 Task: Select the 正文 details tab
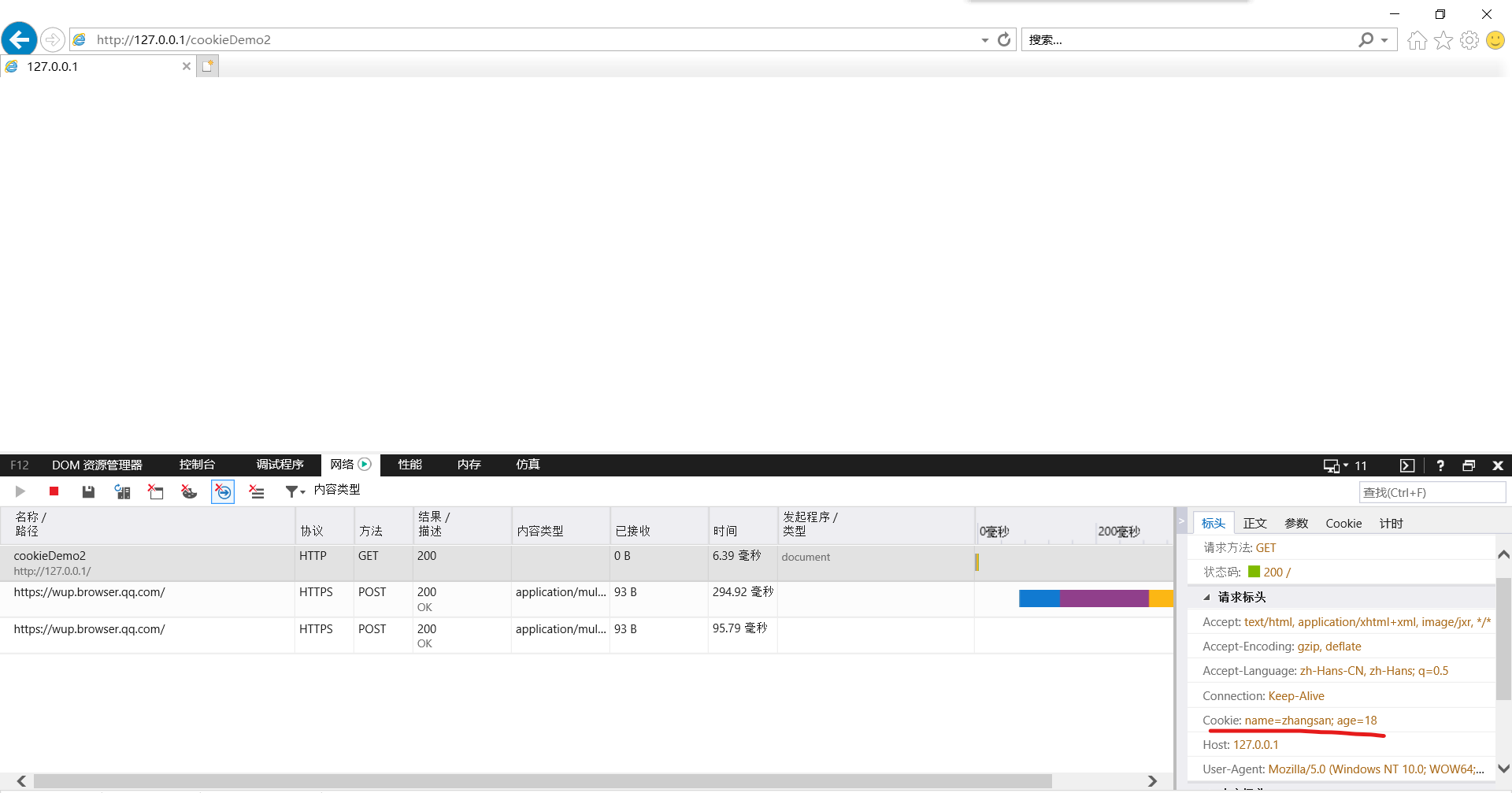[x=1254, y=524]
